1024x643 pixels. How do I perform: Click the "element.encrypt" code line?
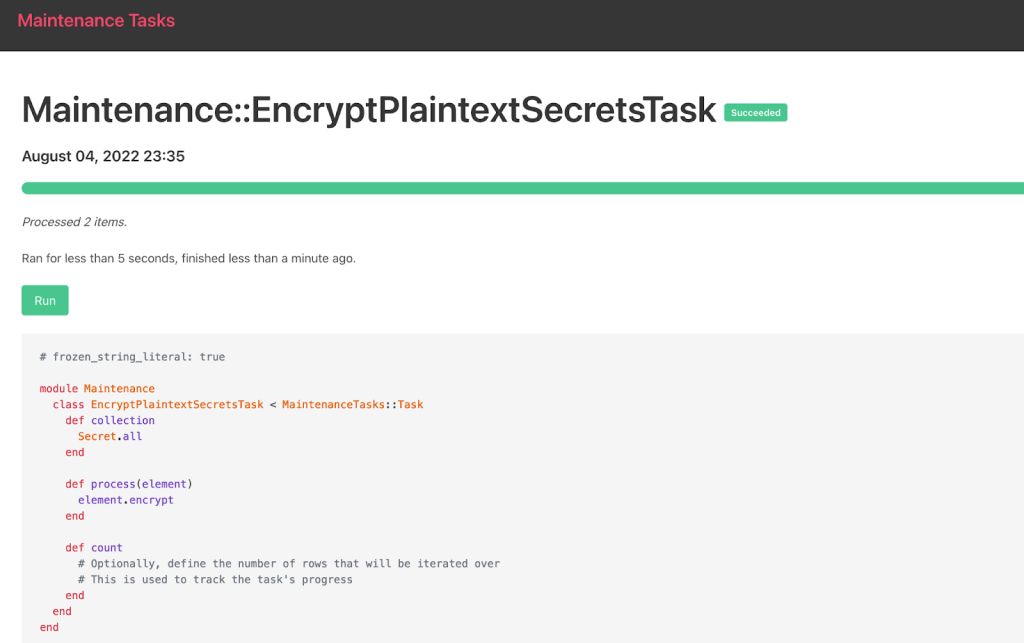(125, 500)
